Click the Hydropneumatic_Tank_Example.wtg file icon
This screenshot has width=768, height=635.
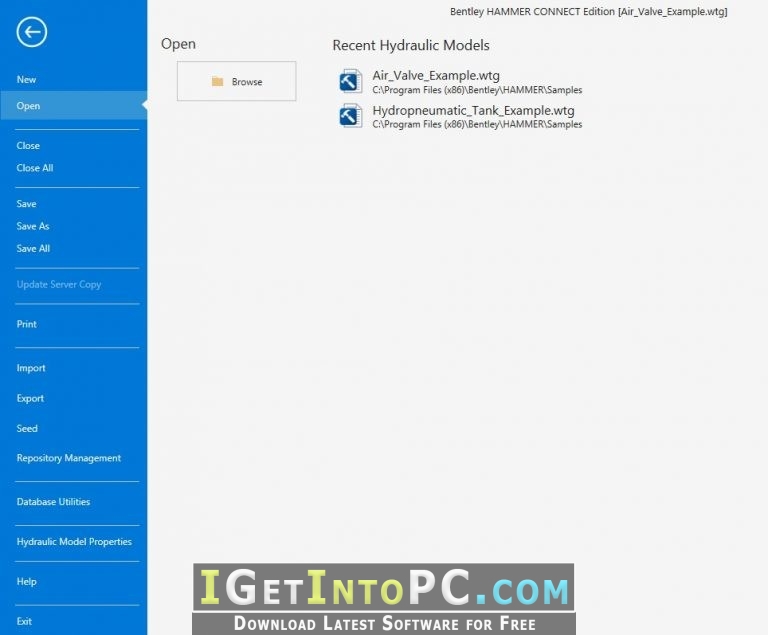[x=351, y=116]
